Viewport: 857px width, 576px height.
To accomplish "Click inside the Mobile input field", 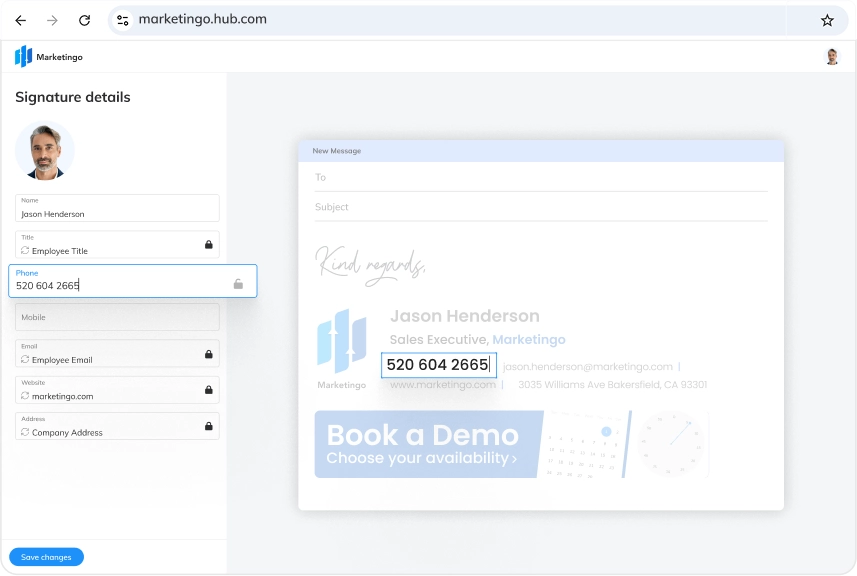I will 117,317.
